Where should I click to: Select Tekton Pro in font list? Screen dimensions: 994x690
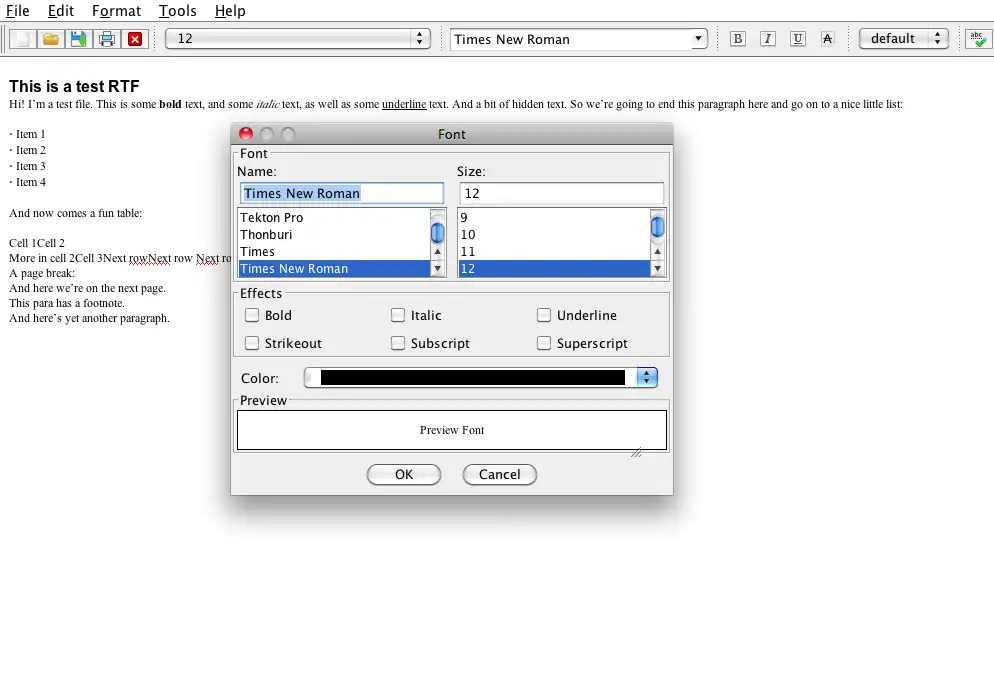tap(334, 218)
